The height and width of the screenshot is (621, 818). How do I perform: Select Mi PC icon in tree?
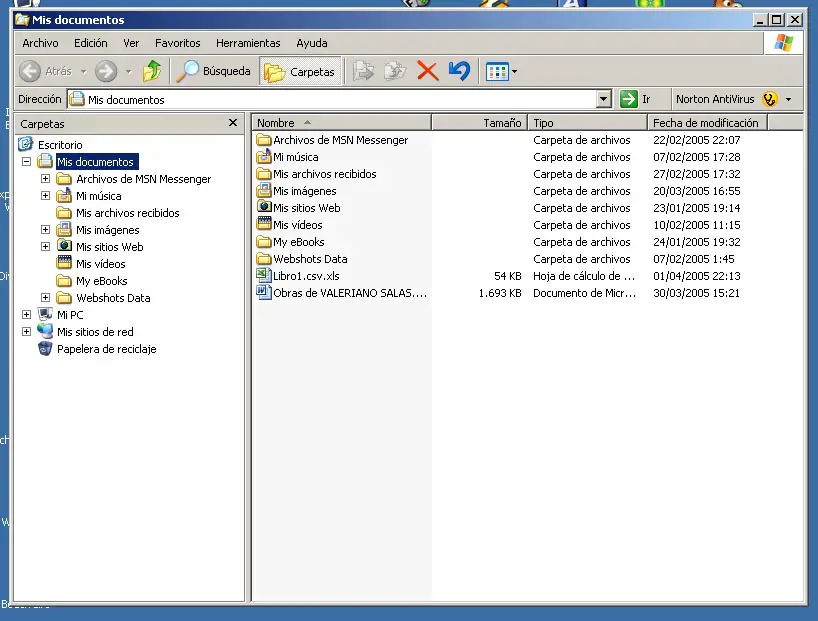click(45, 314)
